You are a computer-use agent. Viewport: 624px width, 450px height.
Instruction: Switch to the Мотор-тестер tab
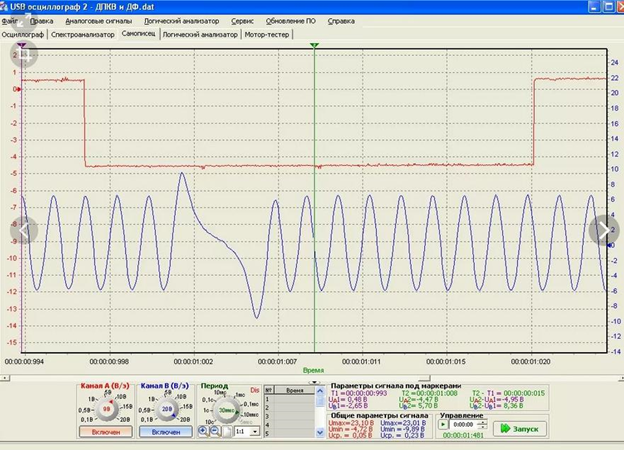pyautogui.click(x=267, y=35)
